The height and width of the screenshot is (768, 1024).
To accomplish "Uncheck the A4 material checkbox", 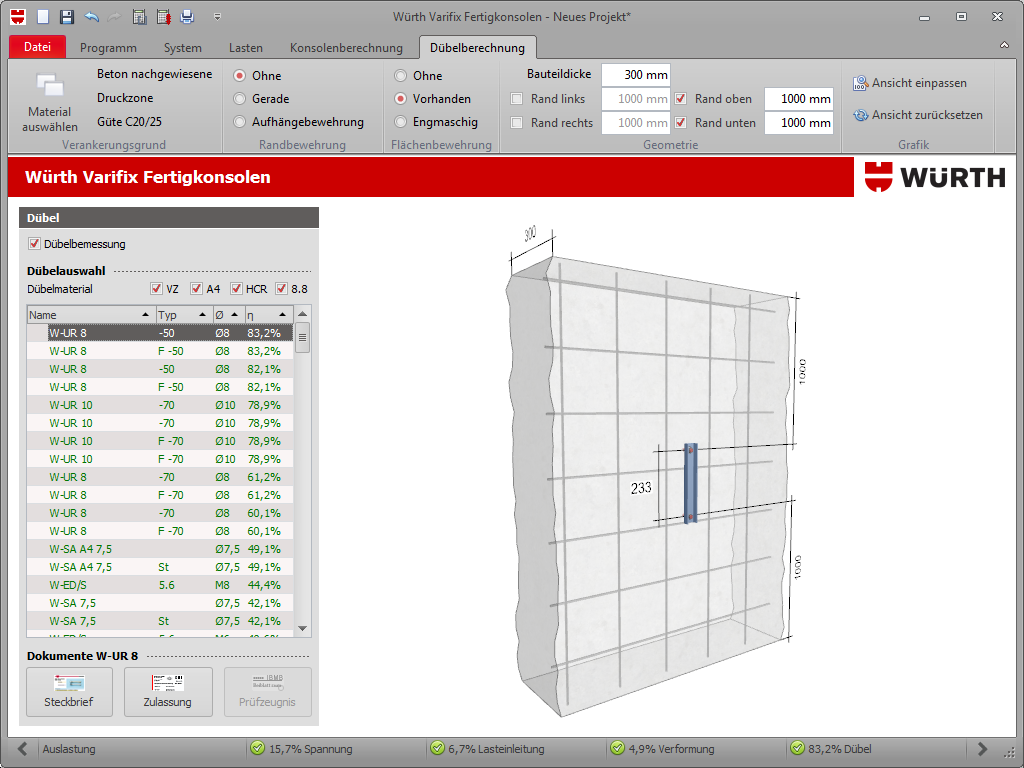I will [x=196, y=288].
